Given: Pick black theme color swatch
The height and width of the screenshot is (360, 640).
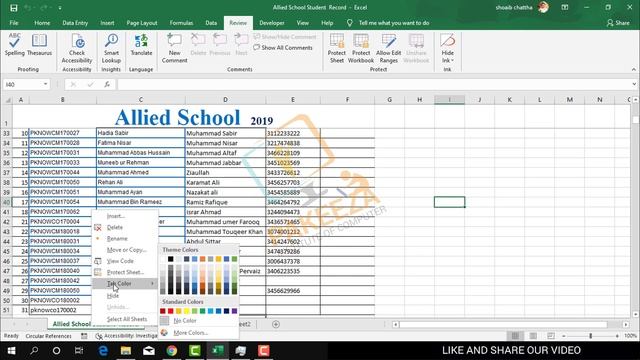Looking at the screenshot, I should (x=171, y=259).
